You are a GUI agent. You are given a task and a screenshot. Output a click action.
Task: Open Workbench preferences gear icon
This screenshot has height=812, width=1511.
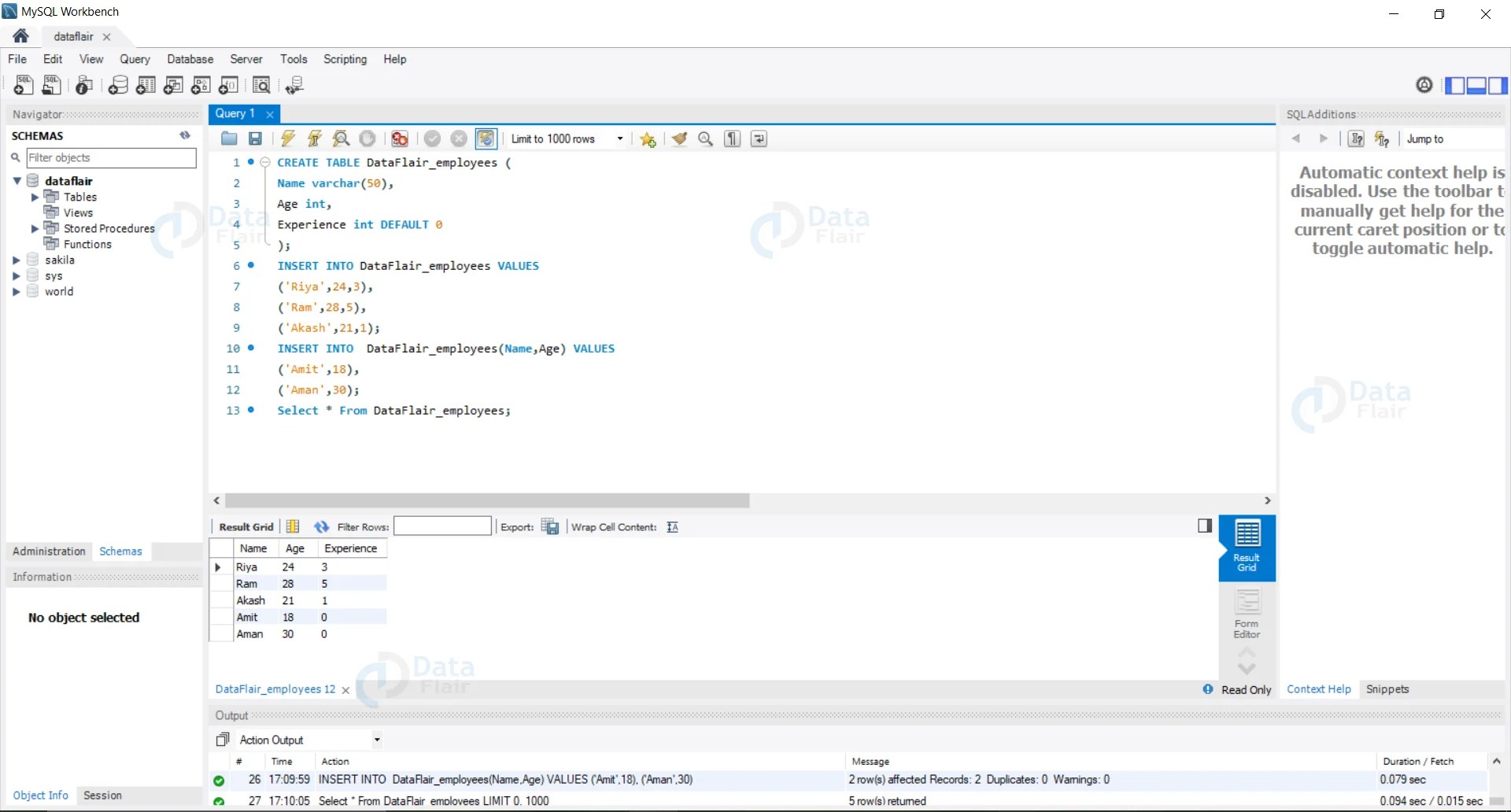[x=1424, y=85]
